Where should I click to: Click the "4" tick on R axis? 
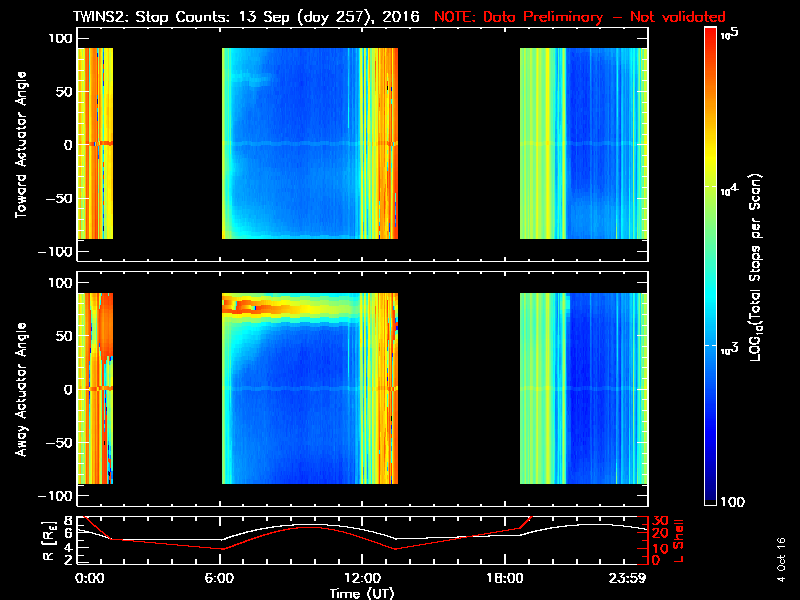(69, 547)
